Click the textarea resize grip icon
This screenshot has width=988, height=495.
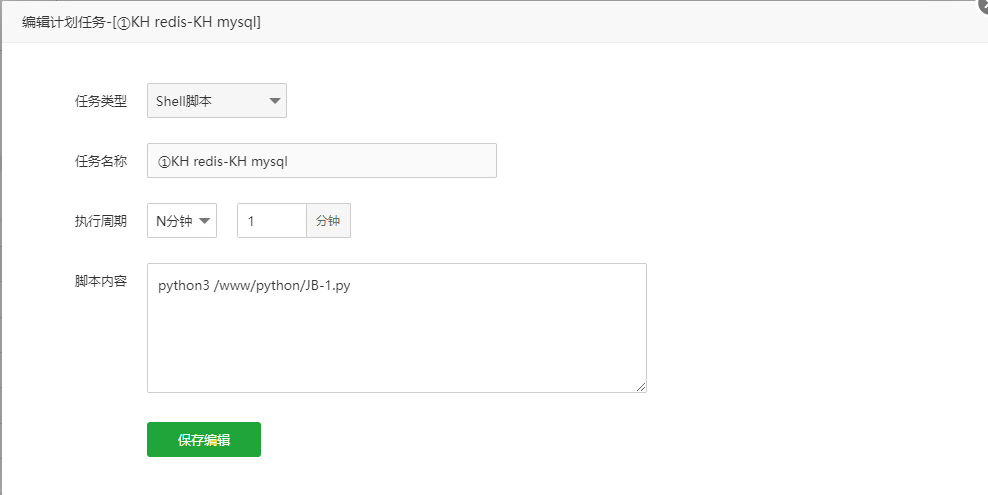coord(640,387)
